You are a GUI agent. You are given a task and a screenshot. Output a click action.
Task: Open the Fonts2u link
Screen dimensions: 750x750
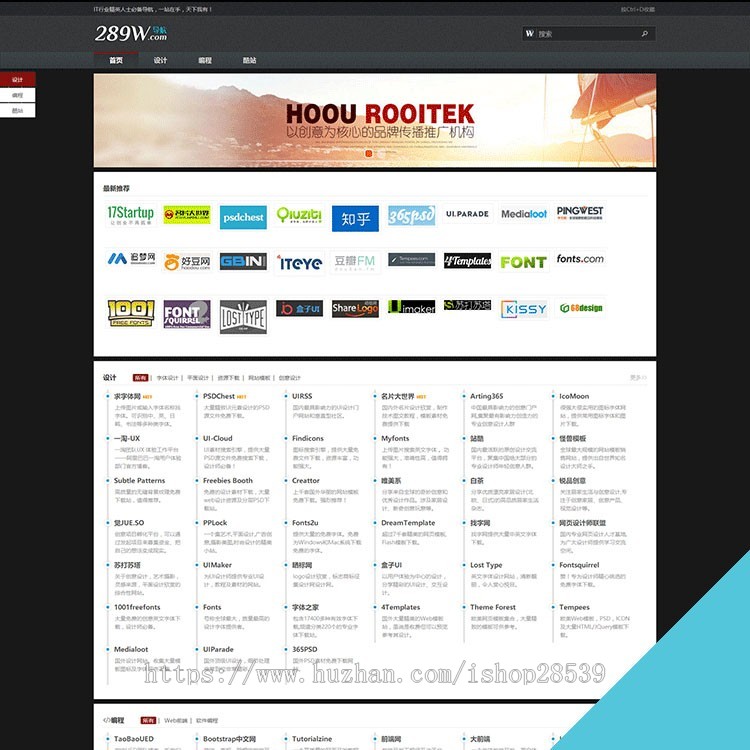coord(305,523)
